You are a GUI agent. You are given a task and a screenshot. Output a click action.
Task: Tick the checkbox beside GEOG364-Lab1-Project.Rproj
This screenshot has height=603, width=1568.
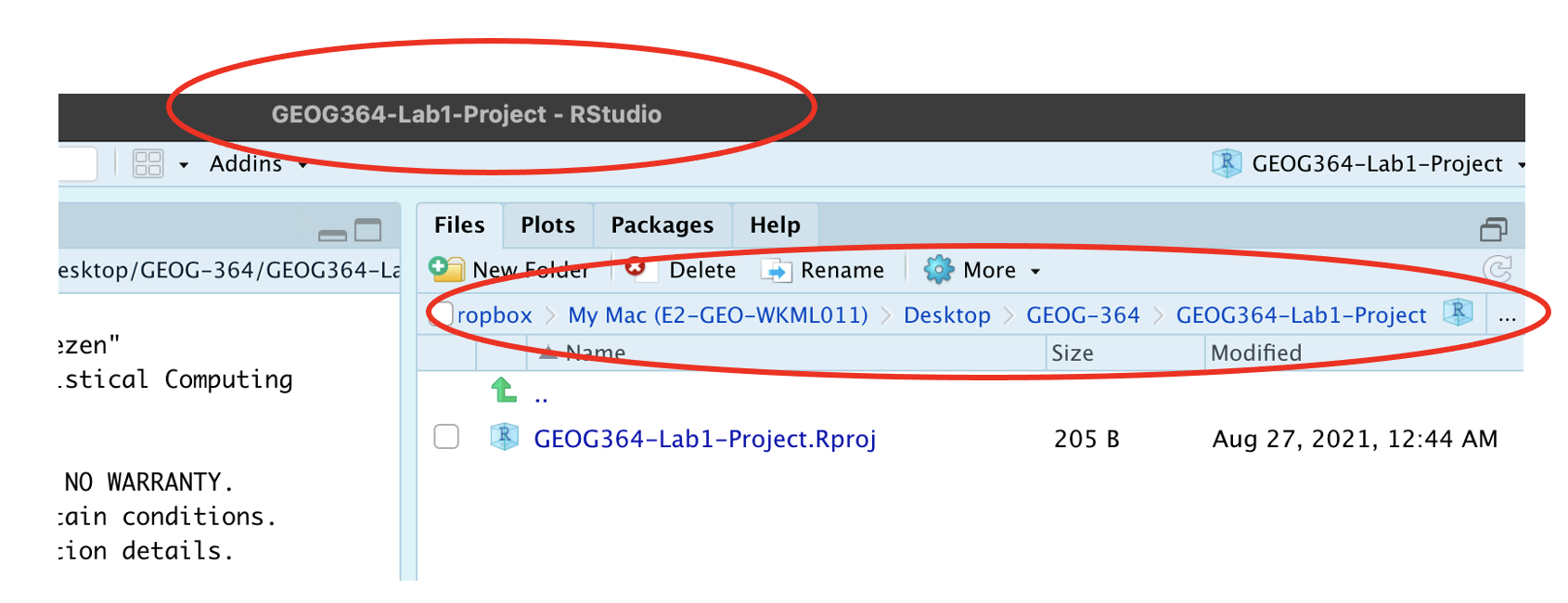(446, 437)
